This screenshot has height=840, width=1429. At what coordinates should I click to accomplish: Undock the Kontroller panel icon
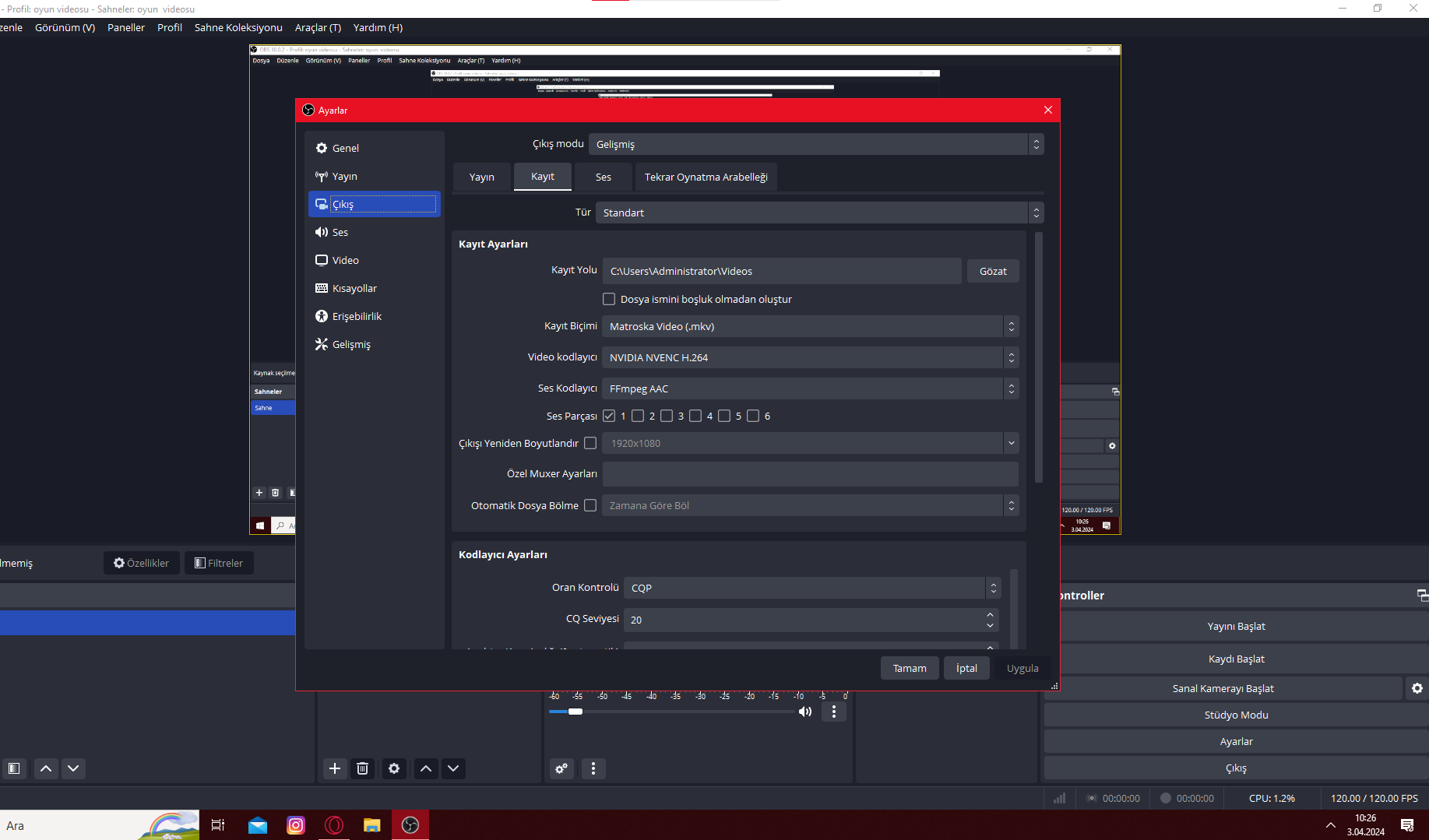point(1422,596)
